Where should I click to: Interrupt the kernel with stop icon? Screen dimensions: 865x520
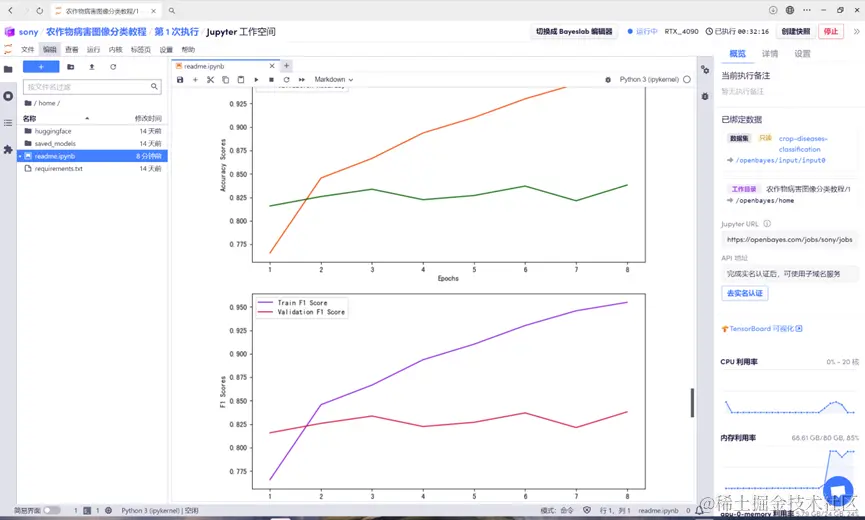point(271,79)
